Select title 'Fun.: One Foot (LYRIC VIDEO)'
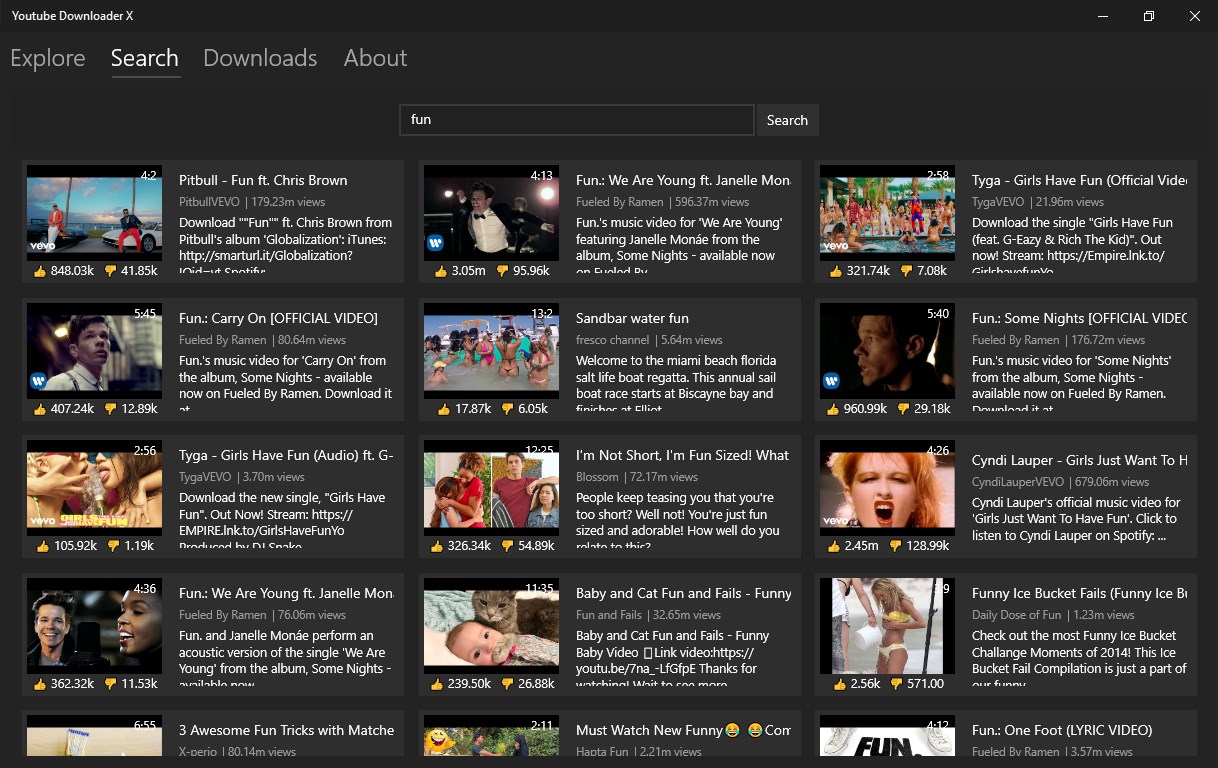Image resolution: width=1218 pixels, height=768 pixels. pyautogui.click(x=1062, y=730)
